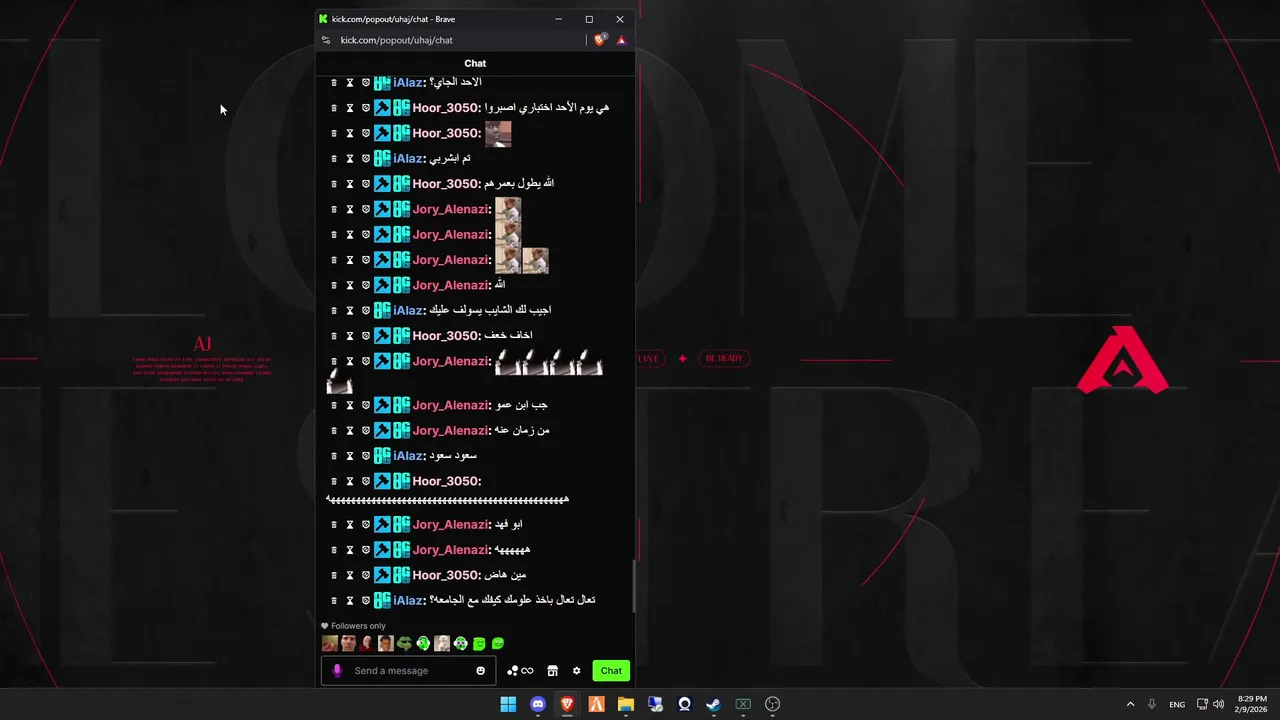Open Jory_Alenazi profile on 'الله' row
1280x720 pixels.
(452, 286)
